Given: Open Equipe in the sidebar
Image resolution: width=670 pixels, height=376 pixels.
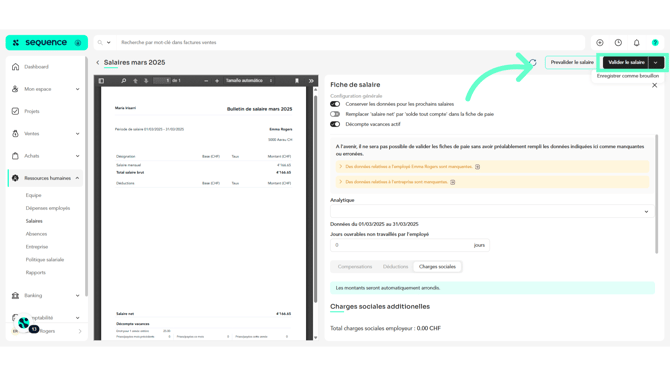Looking at the screenshot, I should 33,195.
